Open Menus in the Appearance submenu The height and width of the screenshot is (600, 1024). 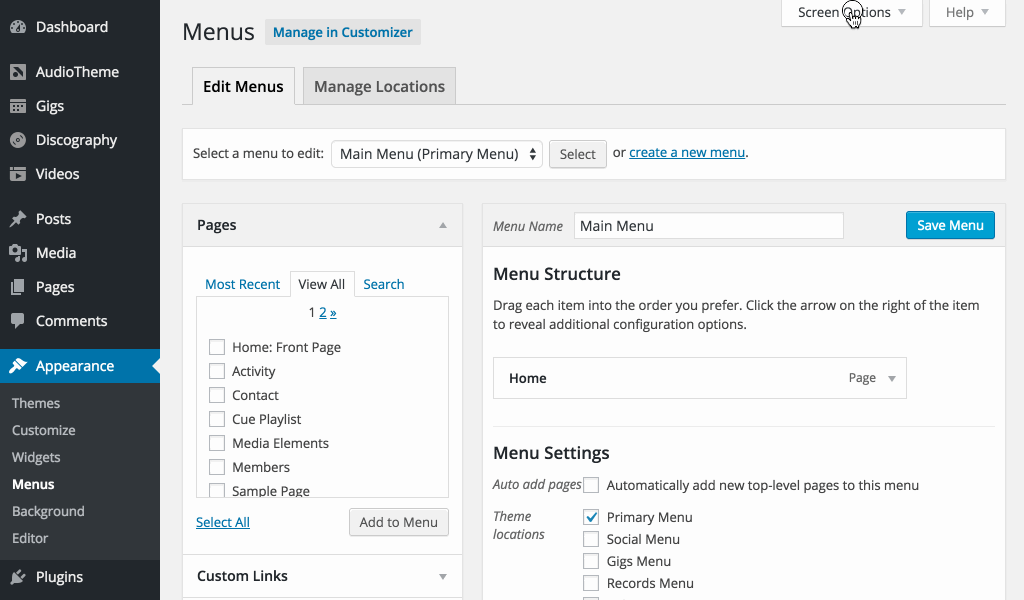[33, 484]
